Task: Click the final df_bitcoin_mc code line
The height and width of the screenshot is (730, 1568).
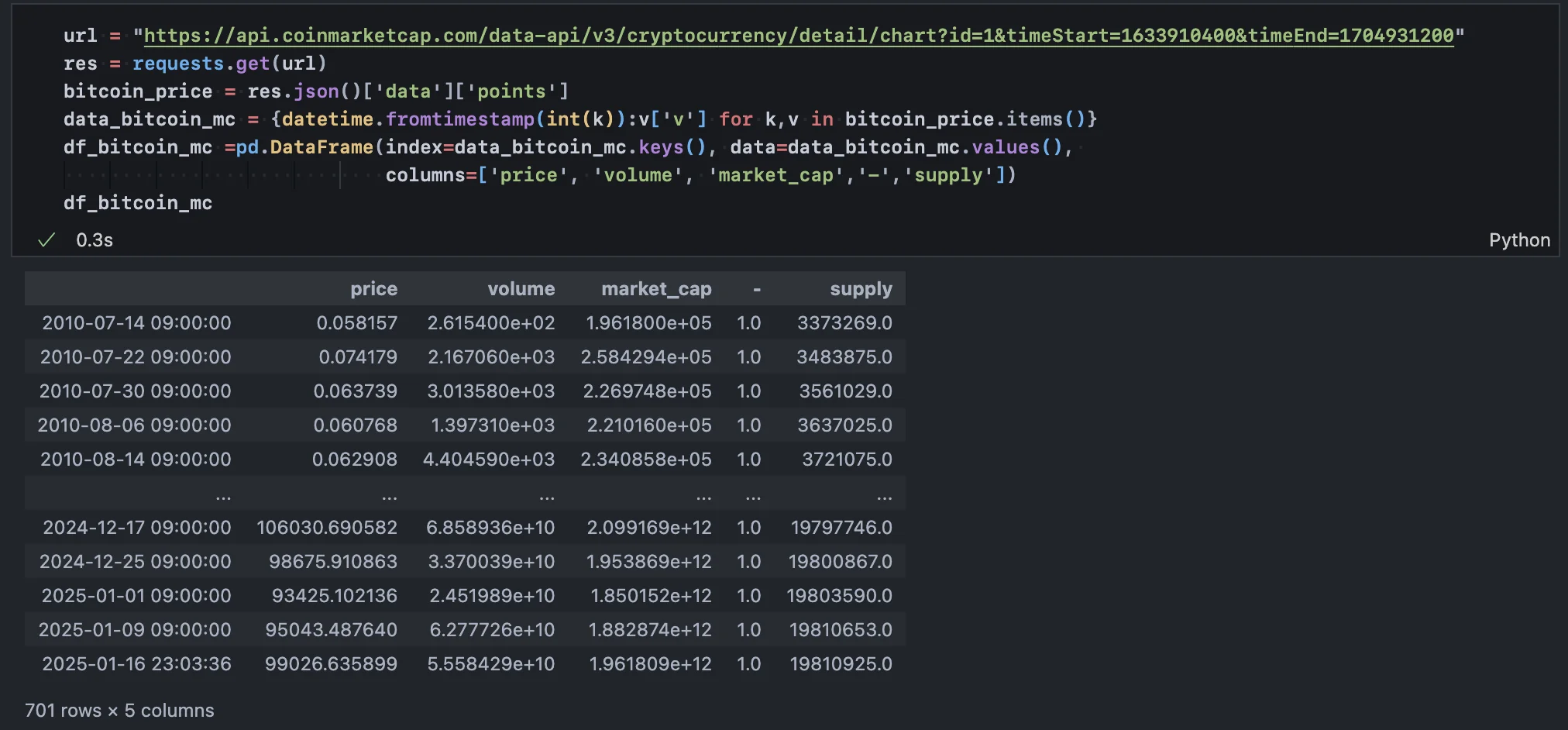Action: [138, 203]
